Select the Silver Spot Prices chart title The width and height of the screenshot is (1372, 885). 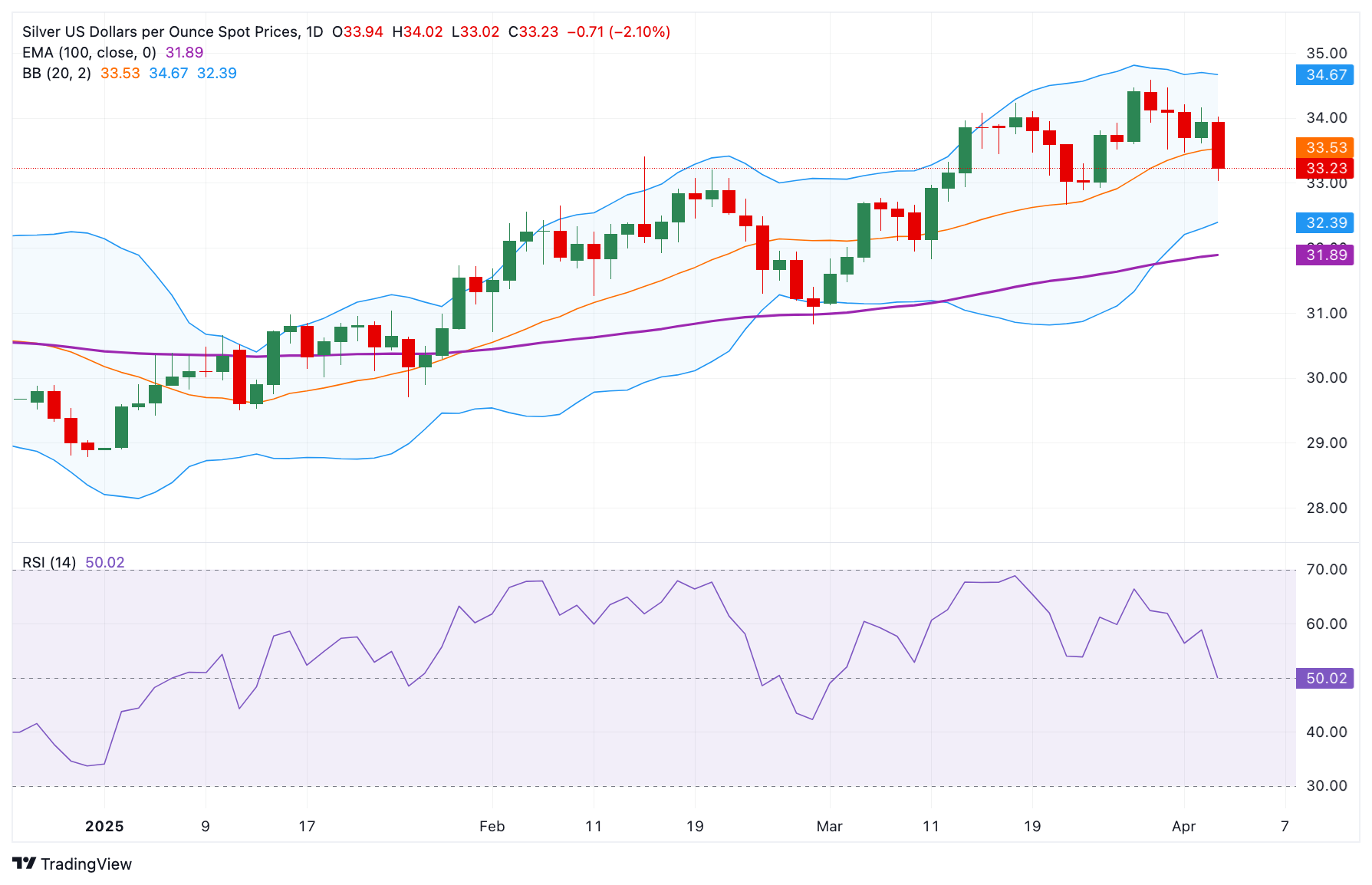pos(173,31)
